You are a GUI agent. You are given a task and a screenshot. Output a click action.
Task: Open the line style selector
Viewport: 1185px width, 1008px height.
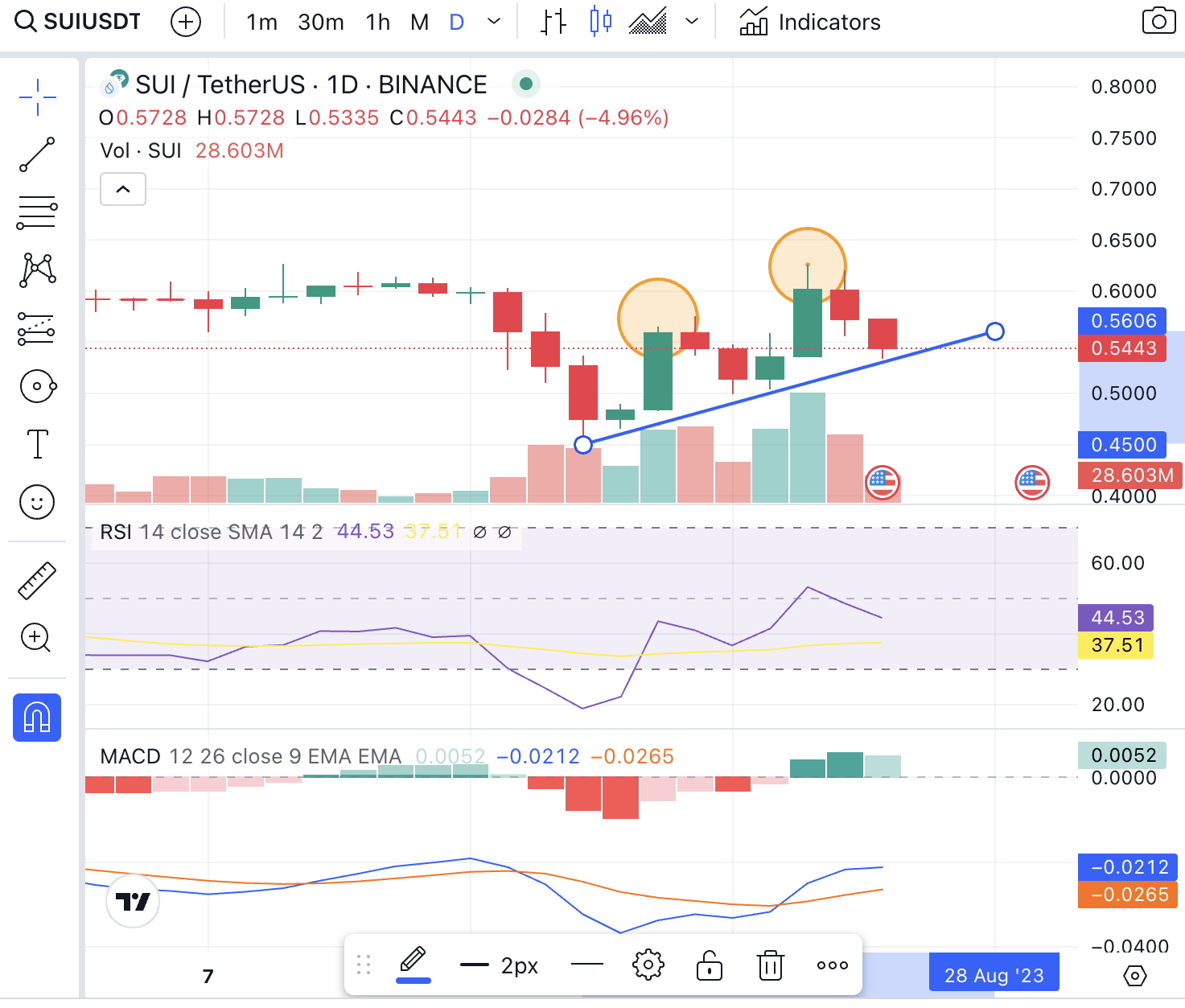587,964
